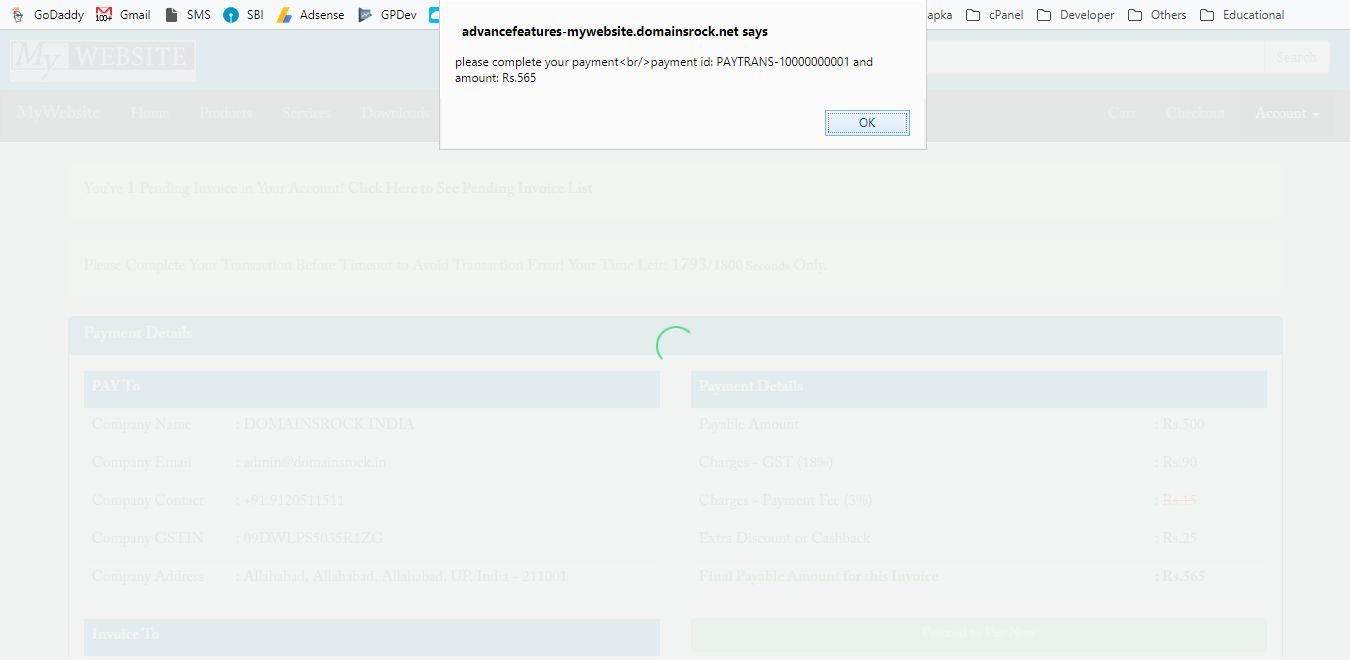Click the GSTIN value 09DWLPS5035R1ZG
The image size is (1350, 660).
point(313,538)
